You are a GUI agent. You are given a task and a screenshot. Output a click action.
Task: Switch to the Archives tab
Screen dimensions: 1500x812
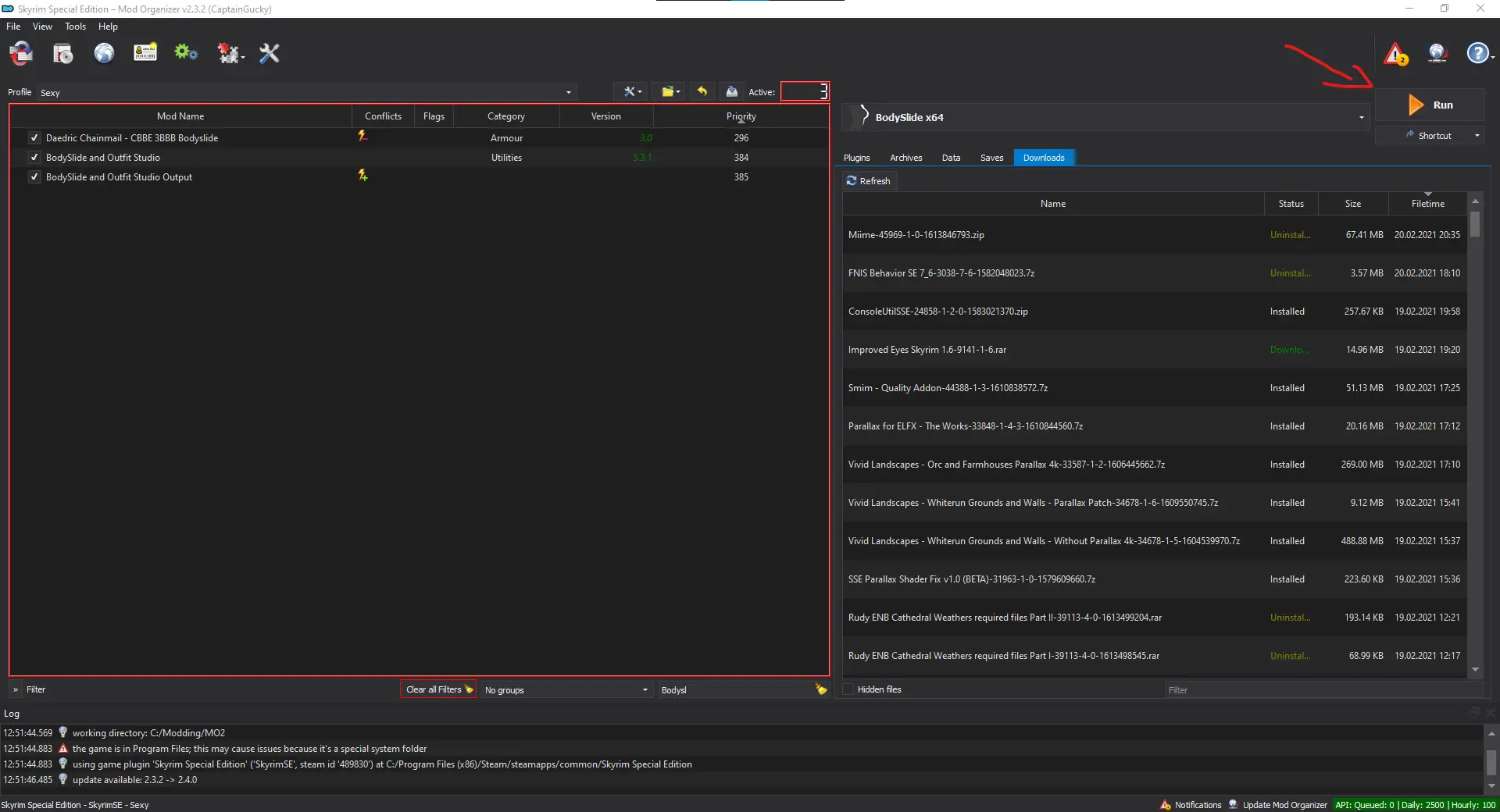coord(905,158)
